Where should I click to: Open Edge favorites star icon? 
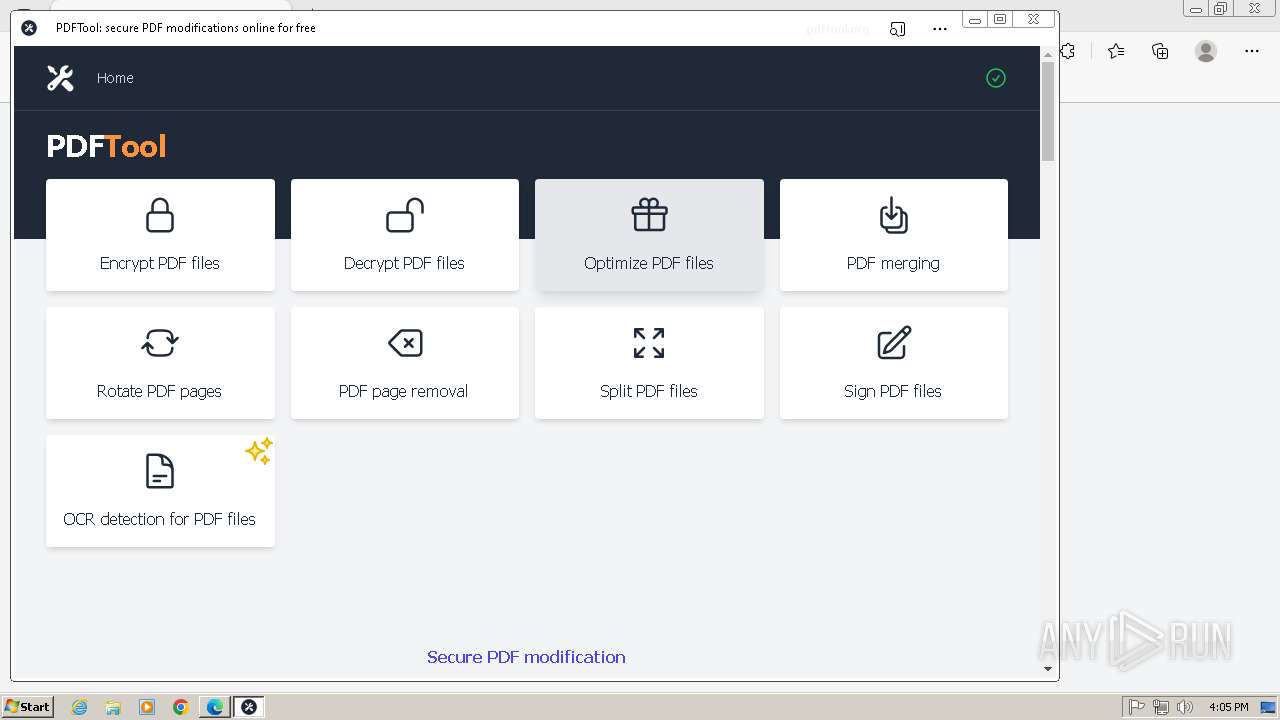(1116, 51)
